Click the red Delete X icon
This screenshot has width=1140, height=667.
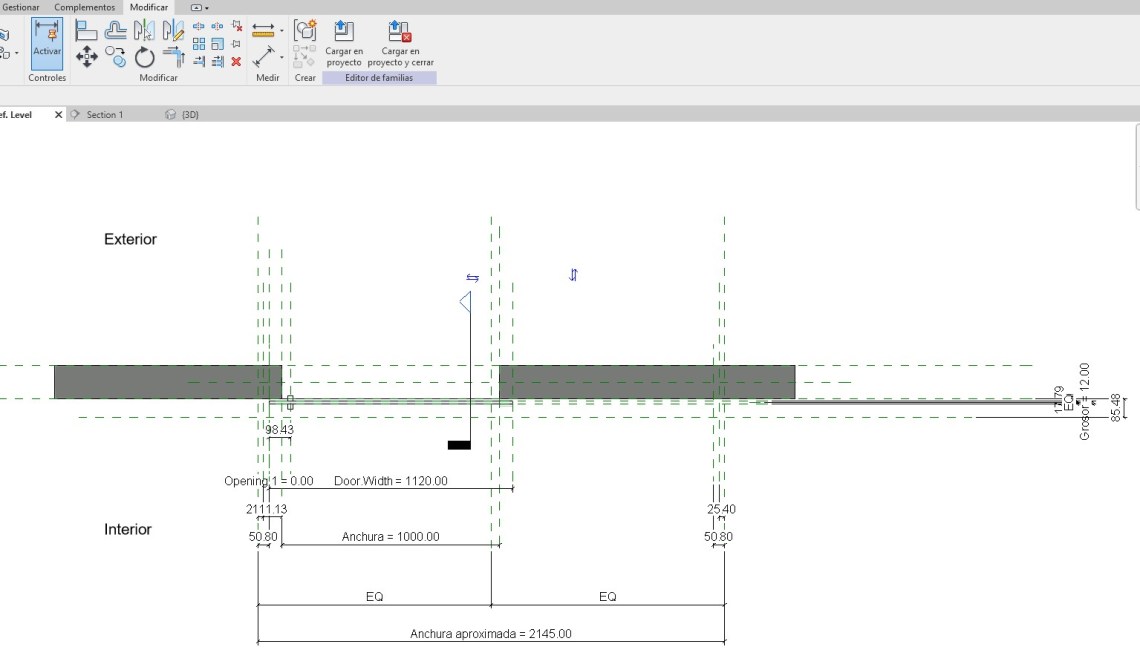[236, 61]
